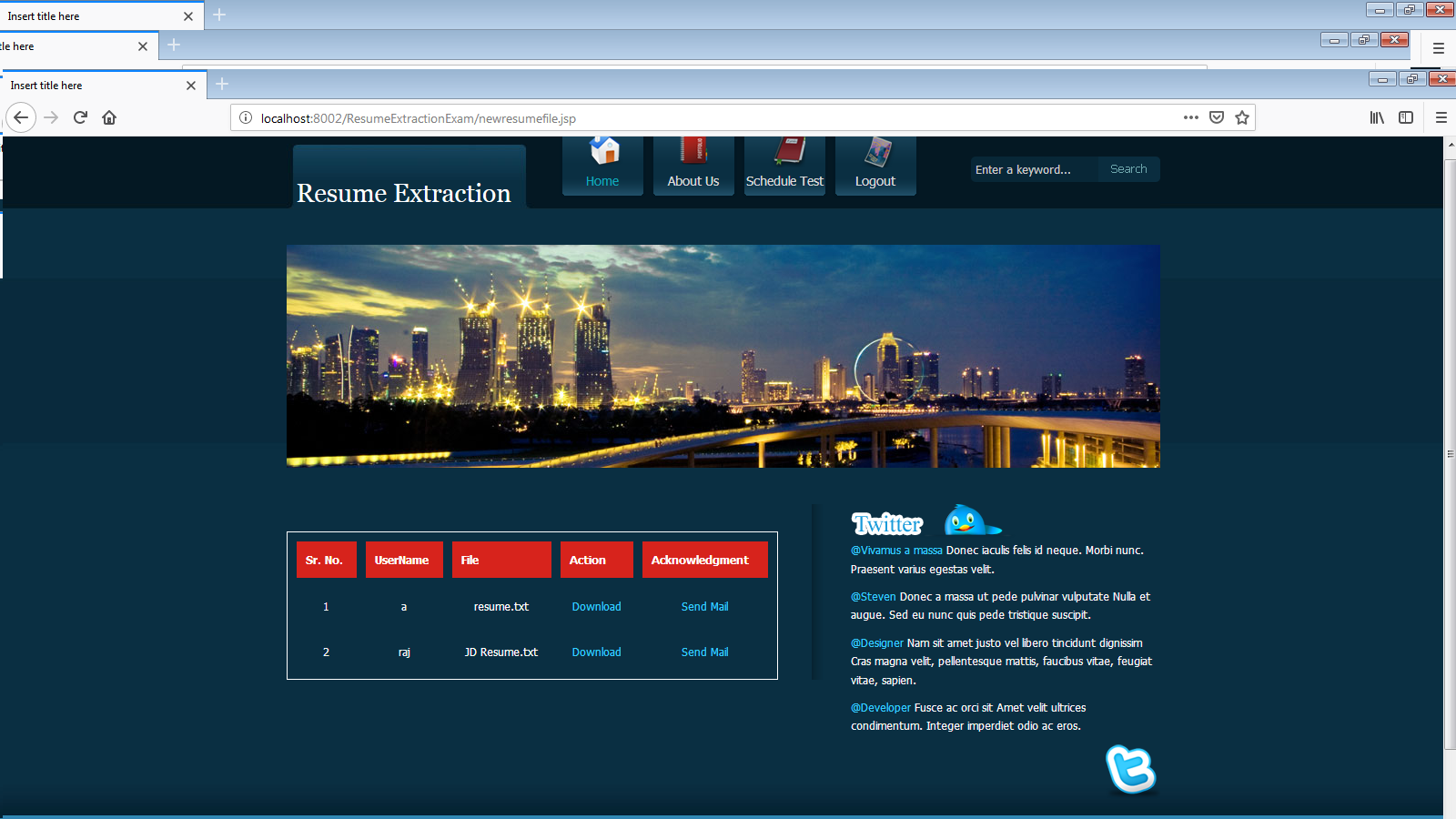Reload the page with the refresh icon
Viewport: 1456px width, 819px height.
click(x=80, y=117)
